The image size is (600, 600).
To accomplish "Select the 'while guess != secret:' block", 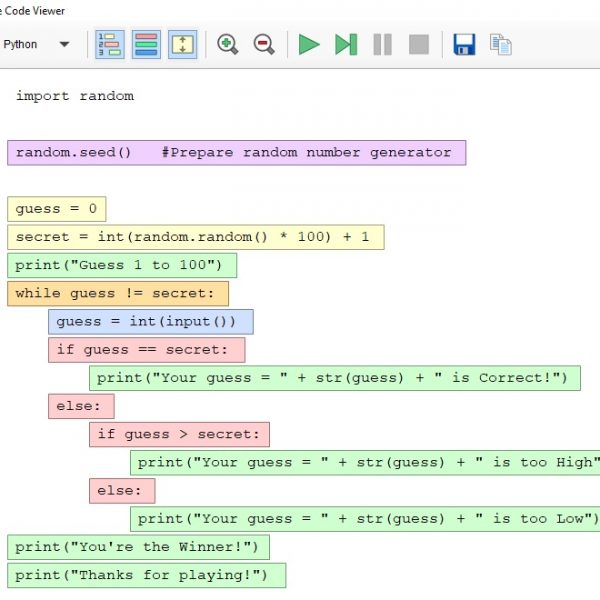I will click(118, 293).
